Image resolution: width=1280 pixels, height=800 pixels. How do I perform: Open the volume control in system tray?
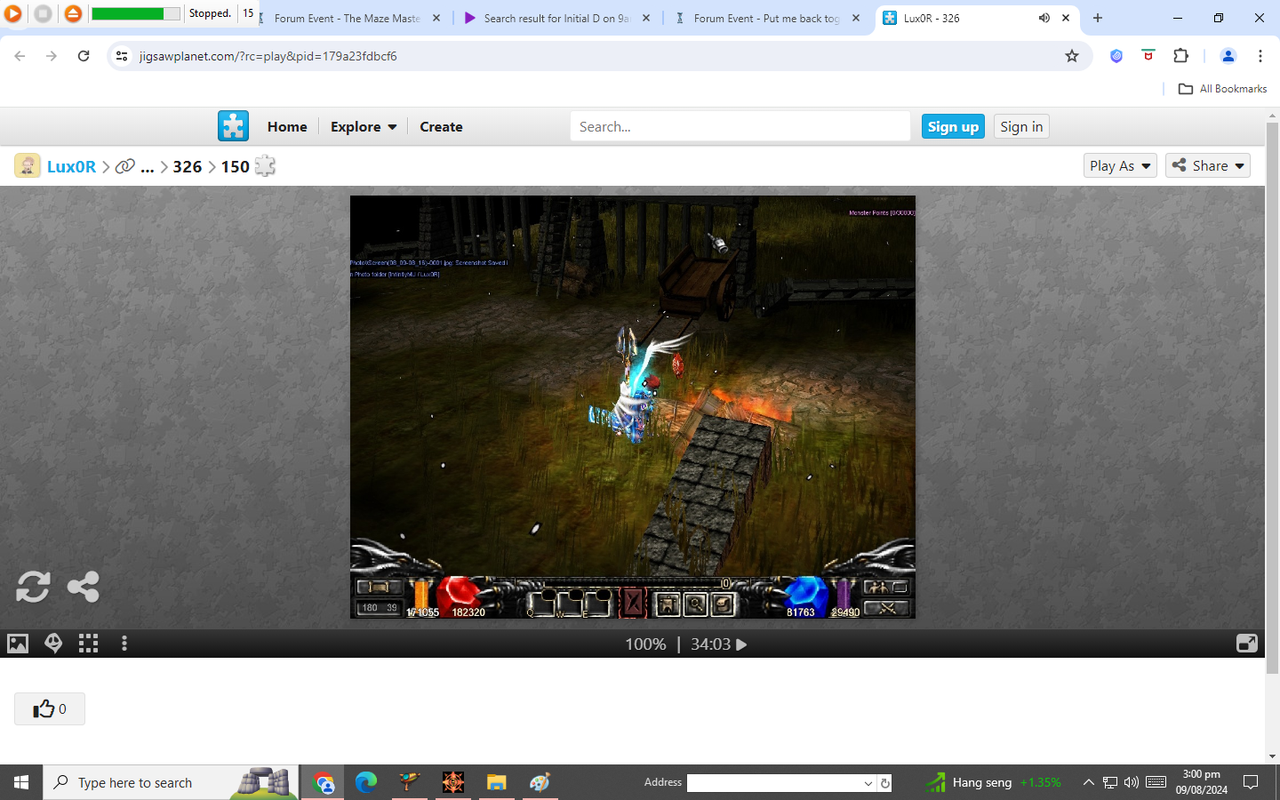point(1131,782)
